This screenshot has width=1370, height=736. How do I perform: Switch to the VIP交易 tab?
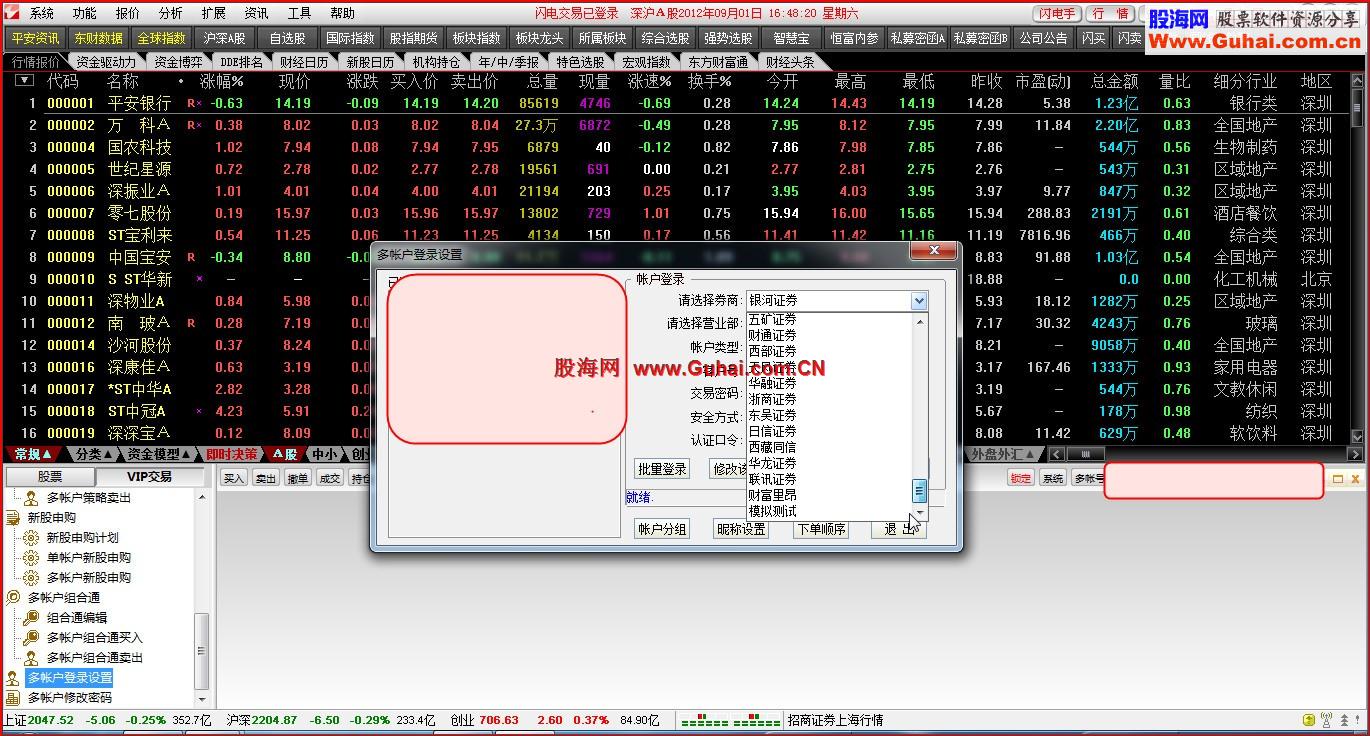(x=148, y=477)
